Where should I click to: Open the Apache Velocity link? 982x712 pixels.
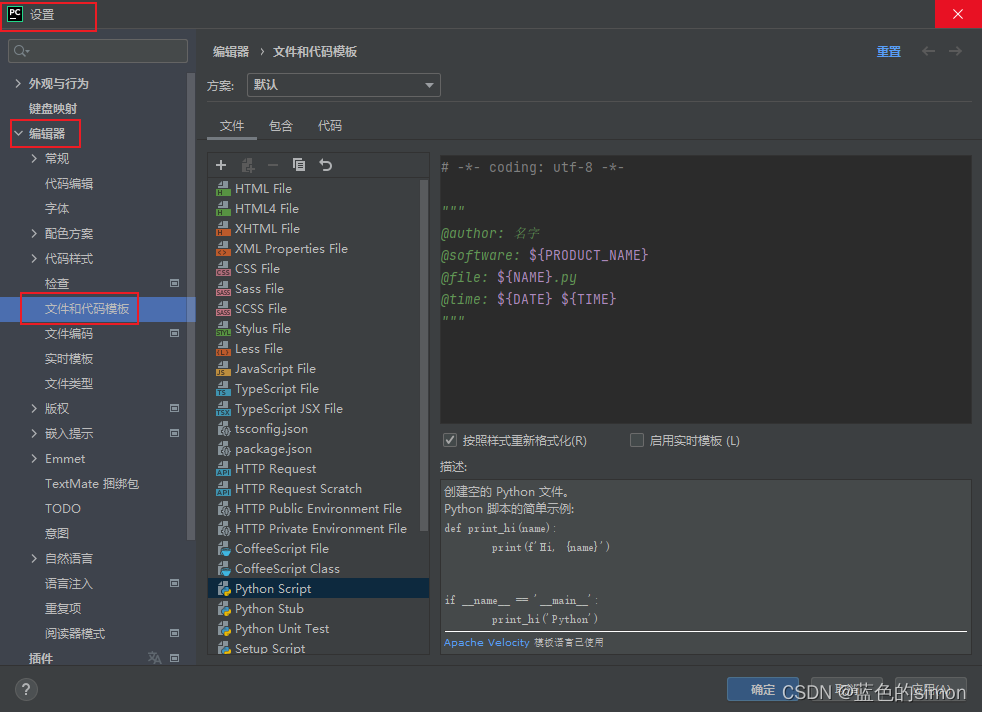tap(487, 642)
